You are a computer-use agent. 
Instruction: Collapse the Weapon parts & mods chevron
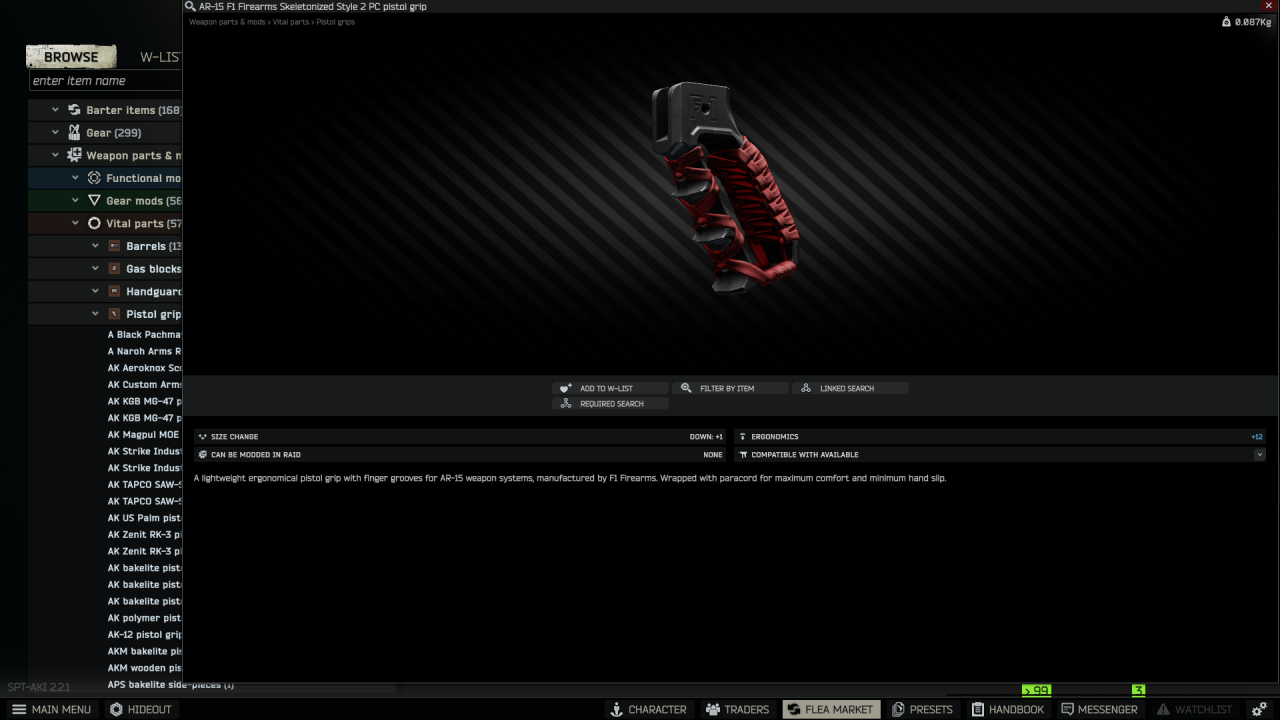55,155
